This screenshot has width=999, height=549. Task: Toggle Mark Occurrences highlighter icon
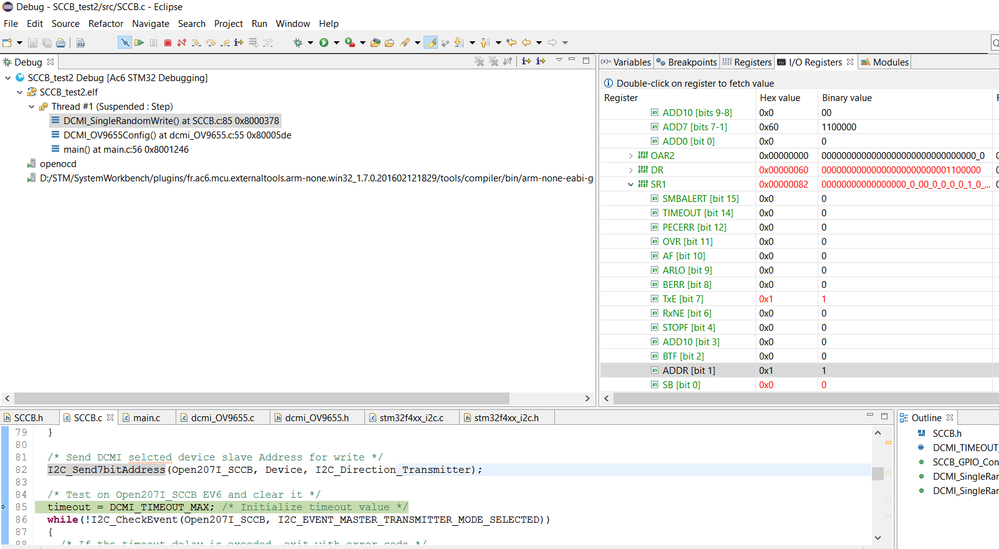pos(431,43)
